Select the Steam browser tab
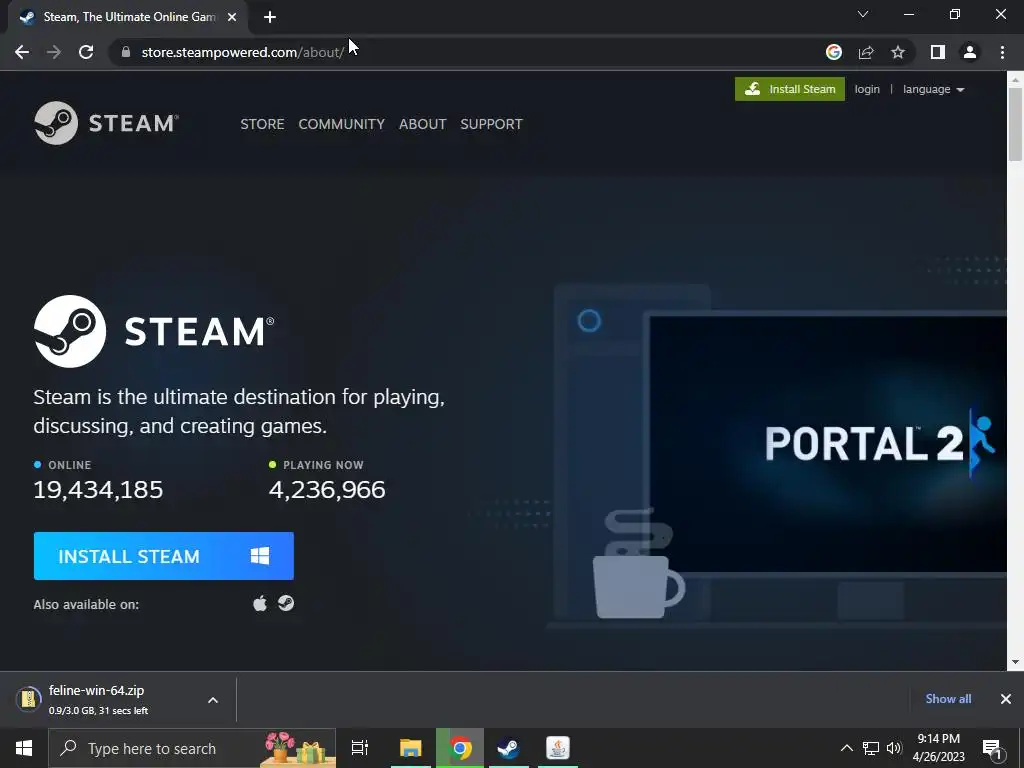 pyautogui.click(x=128, y=17)
